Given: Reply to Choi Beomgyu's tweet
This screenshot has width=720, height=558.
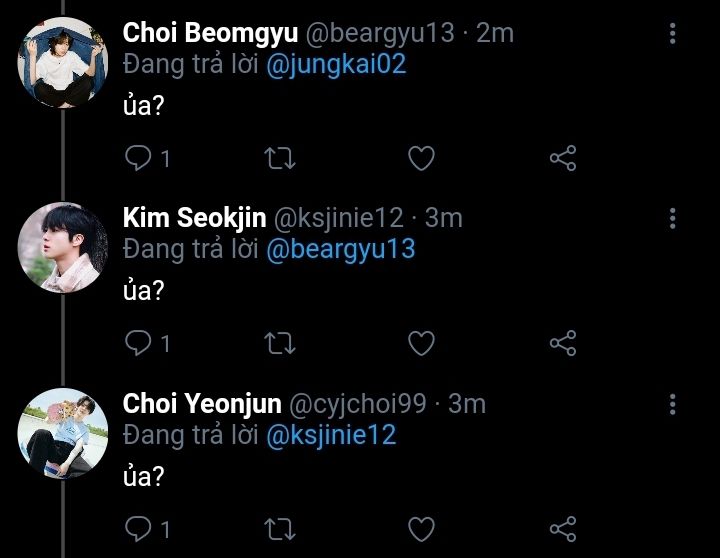Looking at the screenshot, I should click(138, 158).
